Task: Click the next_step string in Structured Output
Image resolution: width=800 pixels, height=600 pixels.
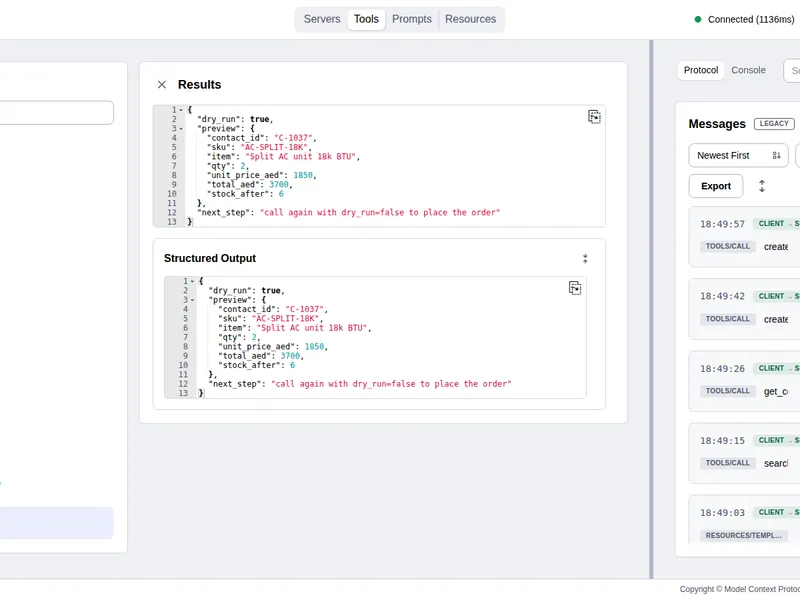Action: 391,384
